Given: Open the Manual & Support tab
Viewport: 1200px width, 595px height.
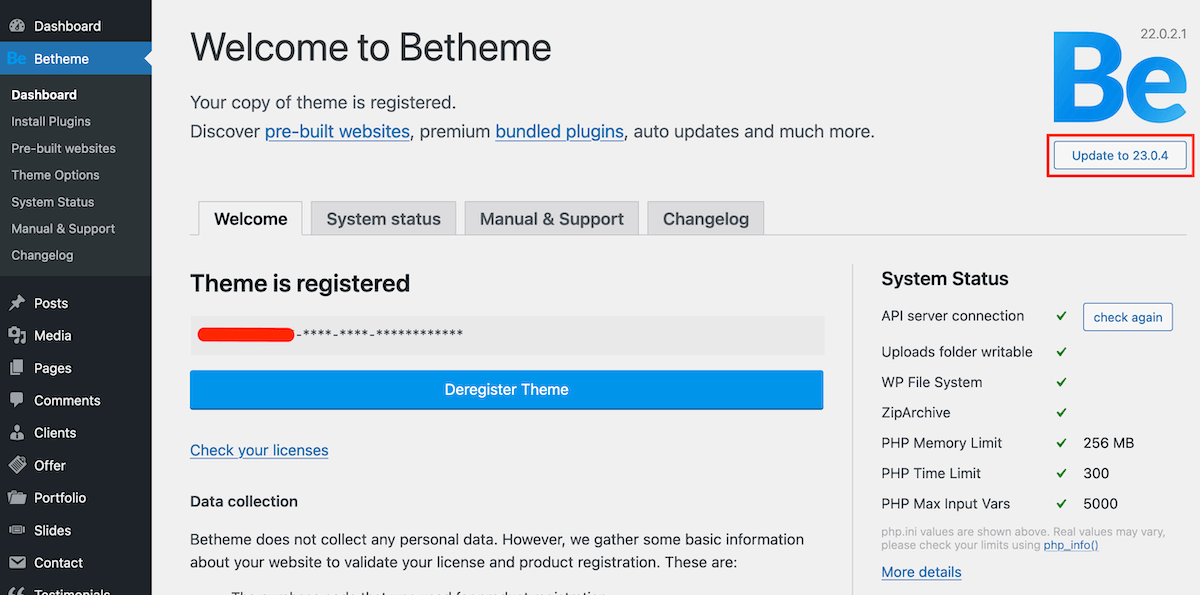Looking at the screenshot, I should tap(551, 219).
